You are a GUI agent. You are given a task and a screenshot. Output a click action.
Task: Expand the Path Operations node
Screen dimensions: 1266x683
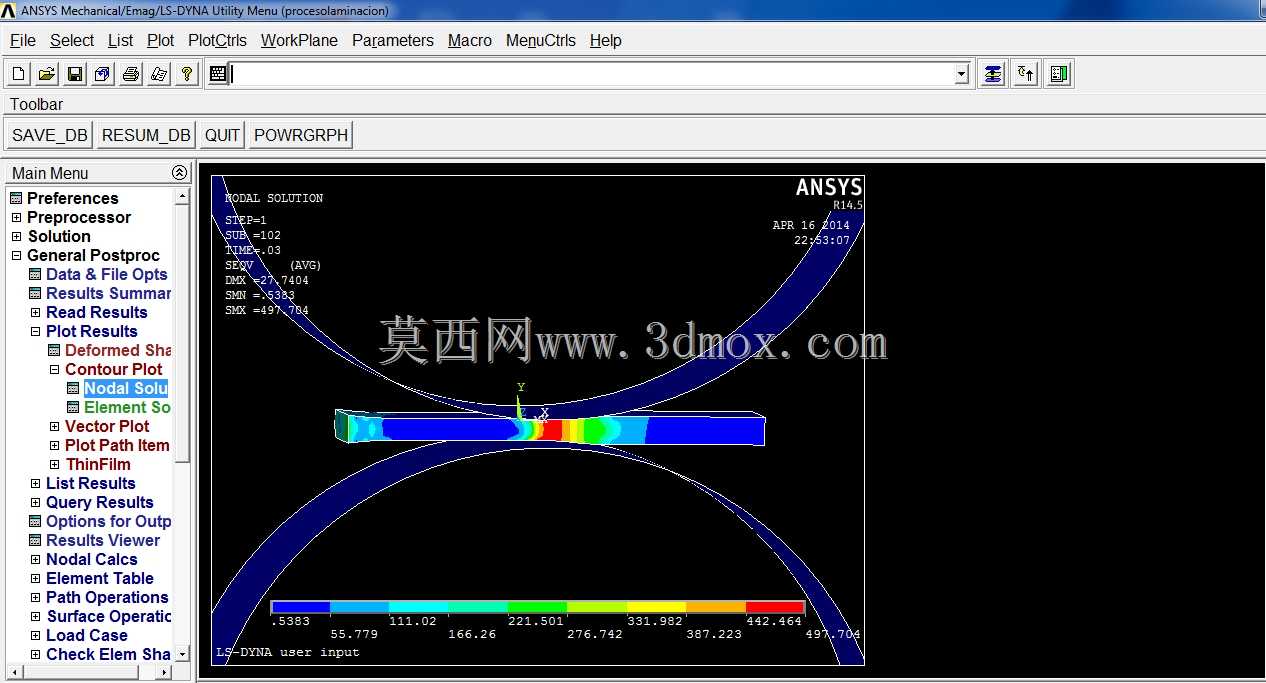tap(35, 597)
